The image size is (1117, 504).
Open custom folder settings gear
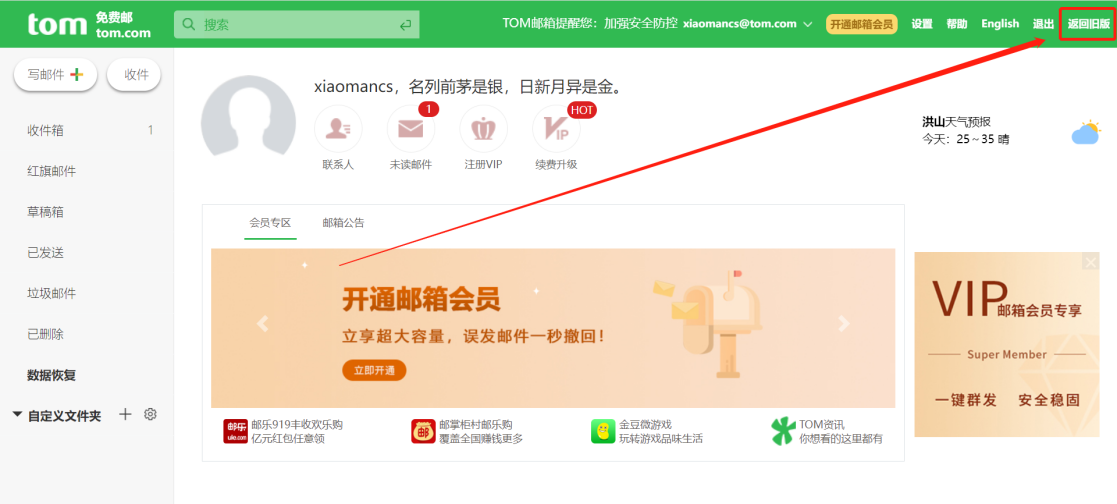click(150, 414)
